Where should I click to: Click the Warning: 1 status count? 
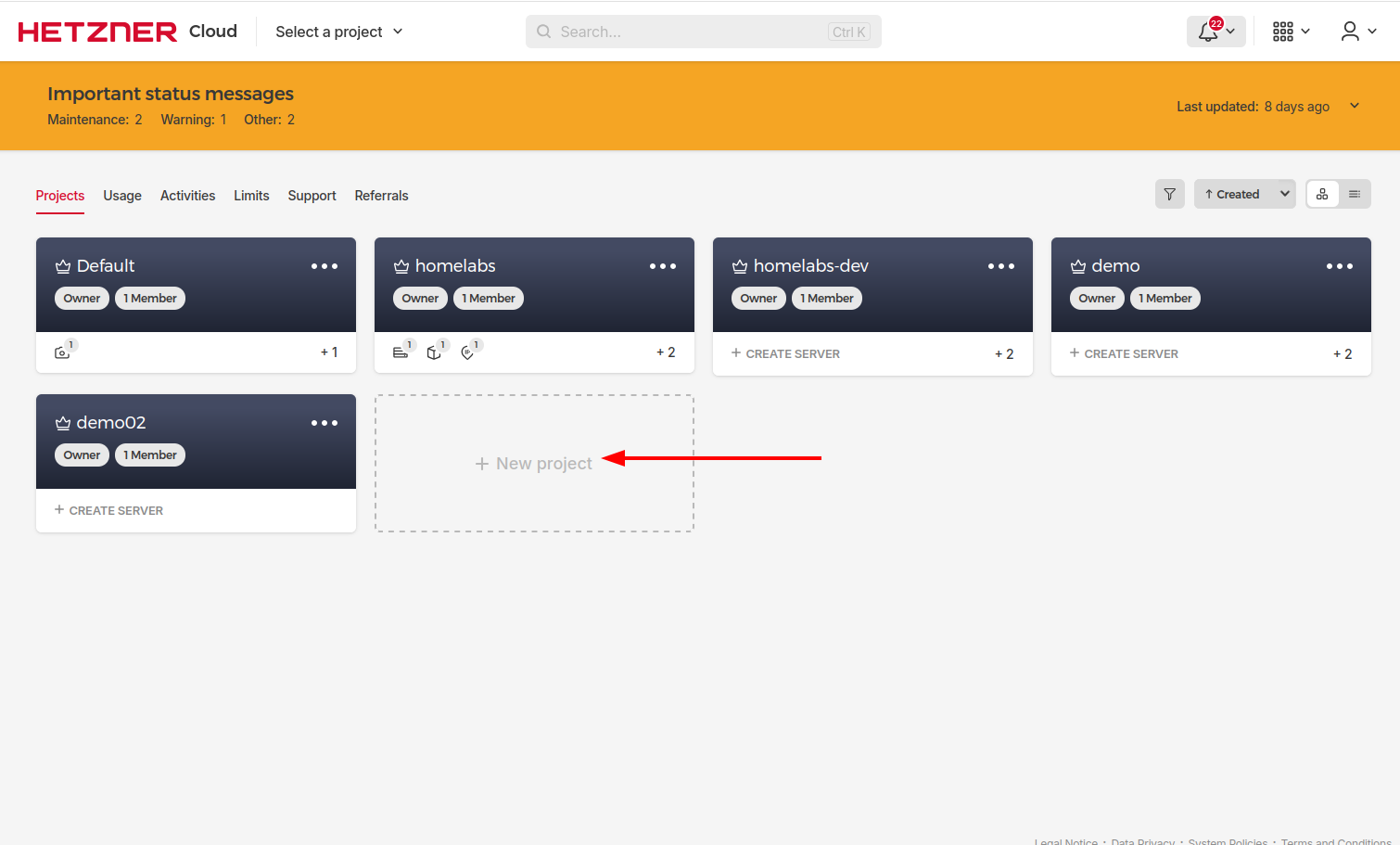[x=194, y=120]
